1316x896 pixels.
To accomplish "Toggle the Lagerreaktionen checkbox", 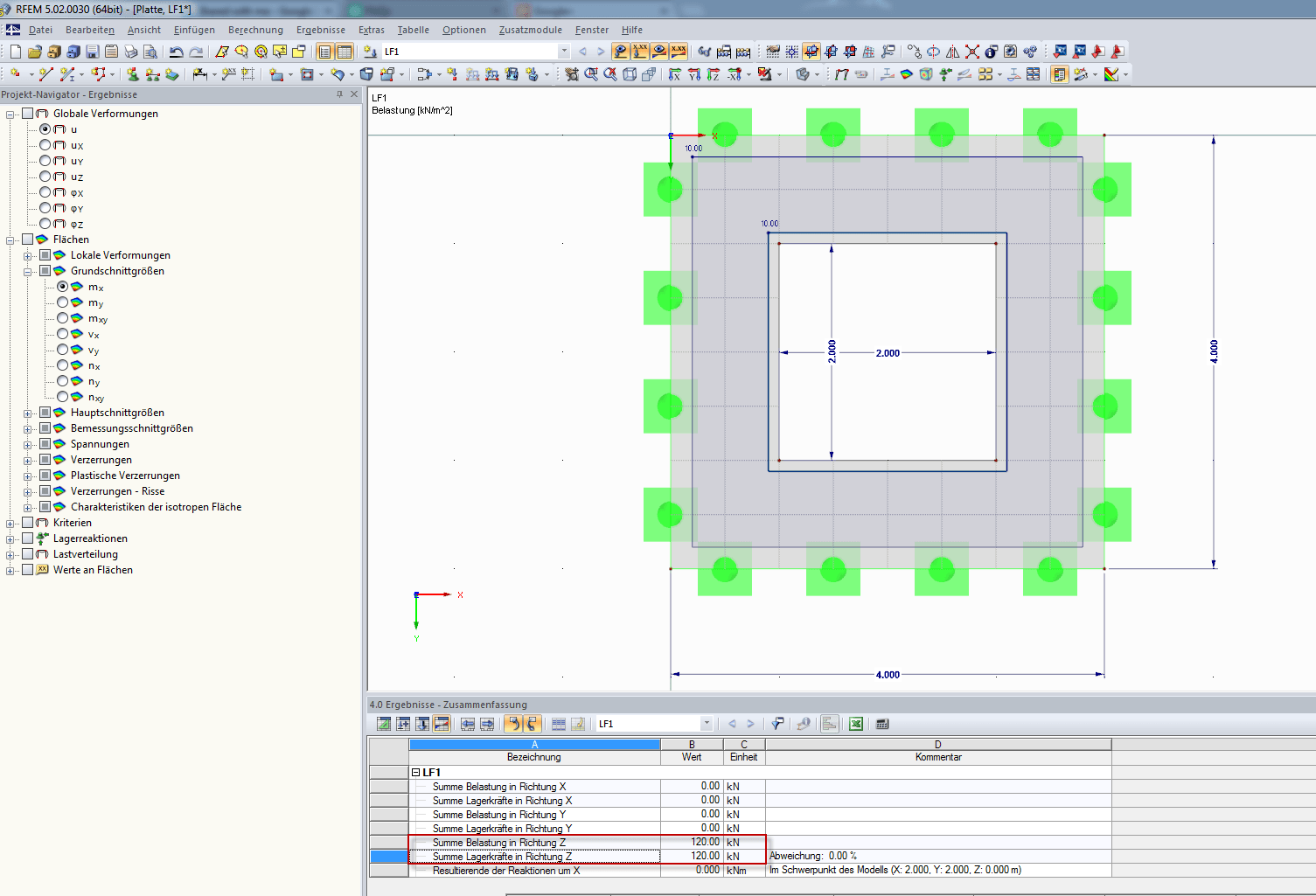I will [27, 538].
